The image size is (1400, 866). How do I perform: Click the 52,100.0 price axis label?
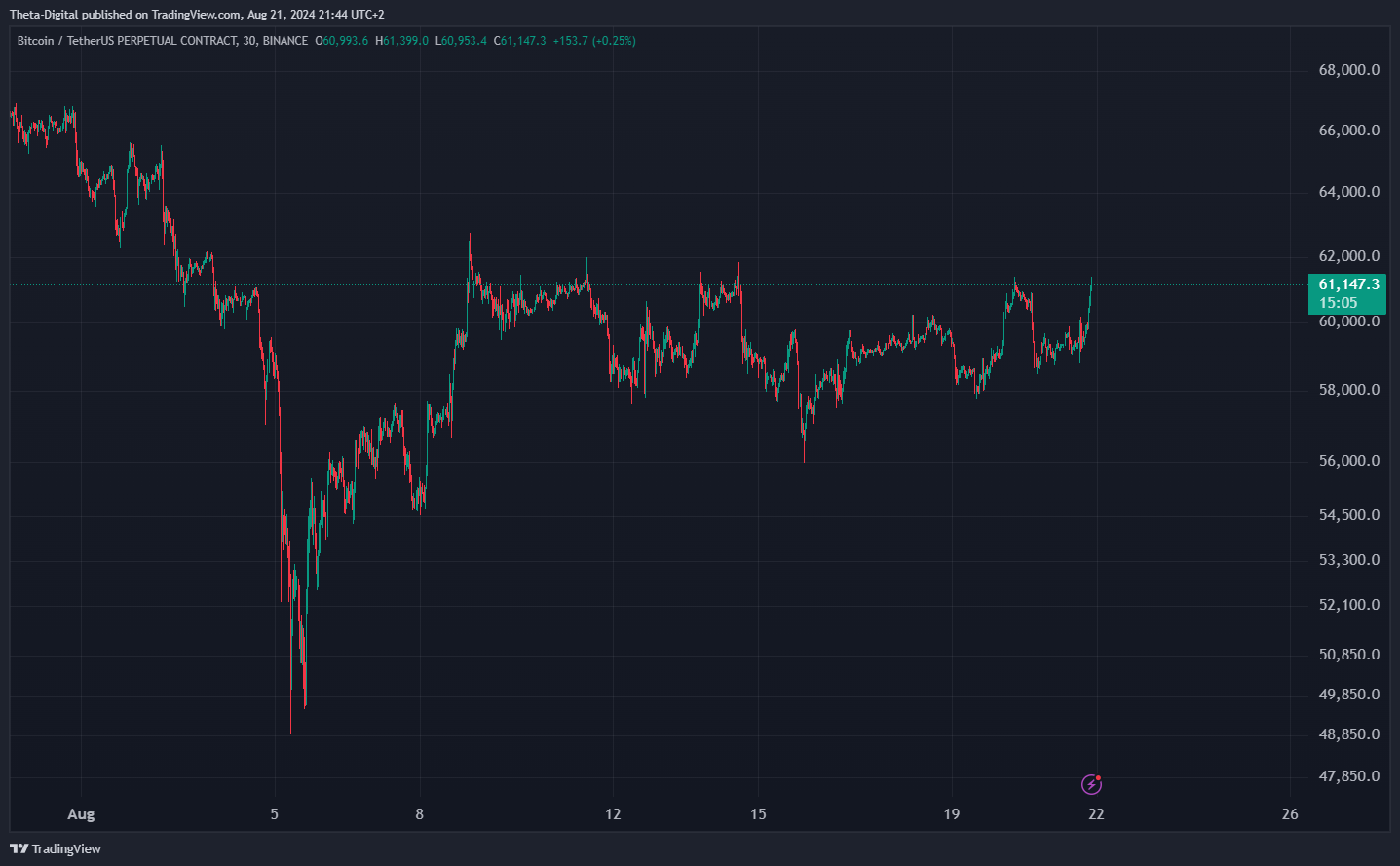click(1348, 605)
